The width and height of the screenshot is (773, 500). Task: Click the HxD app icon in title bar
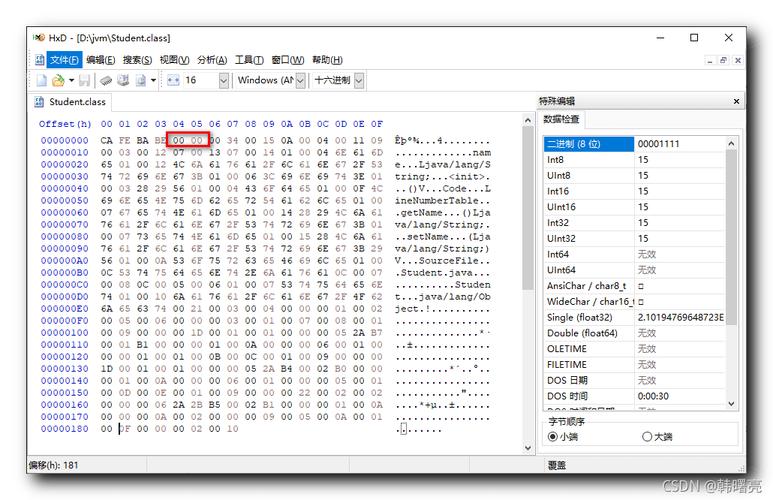[x=38, y=37]
